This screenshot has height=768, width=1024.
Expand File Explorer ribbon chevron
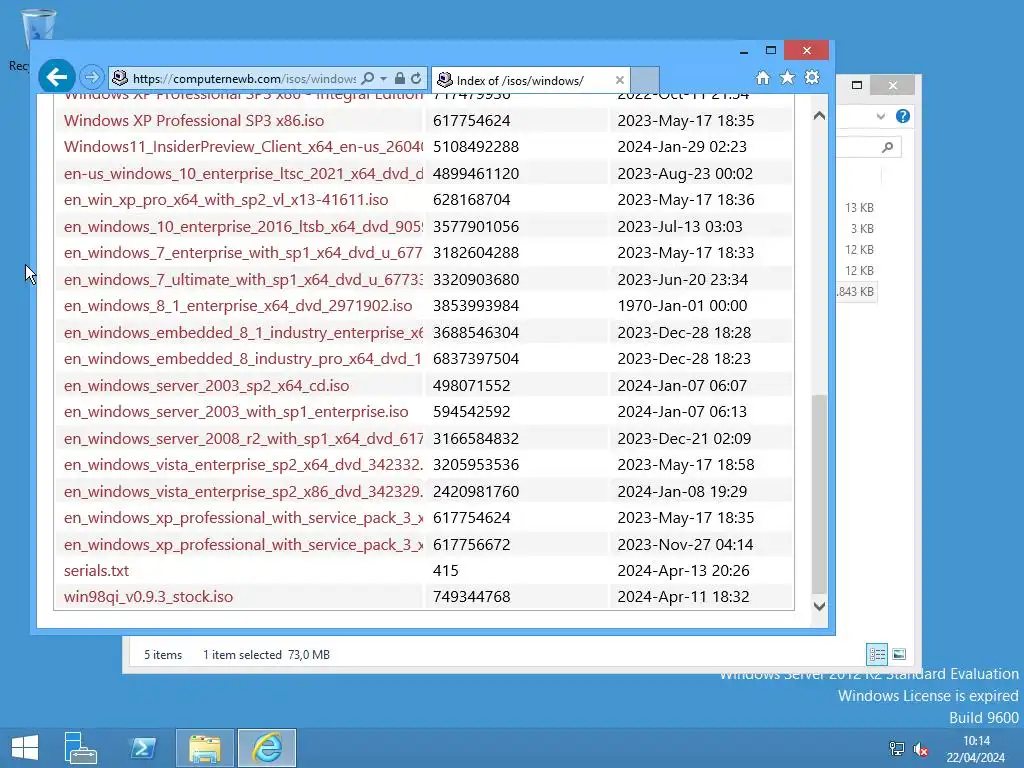click(x=880, y=116)
